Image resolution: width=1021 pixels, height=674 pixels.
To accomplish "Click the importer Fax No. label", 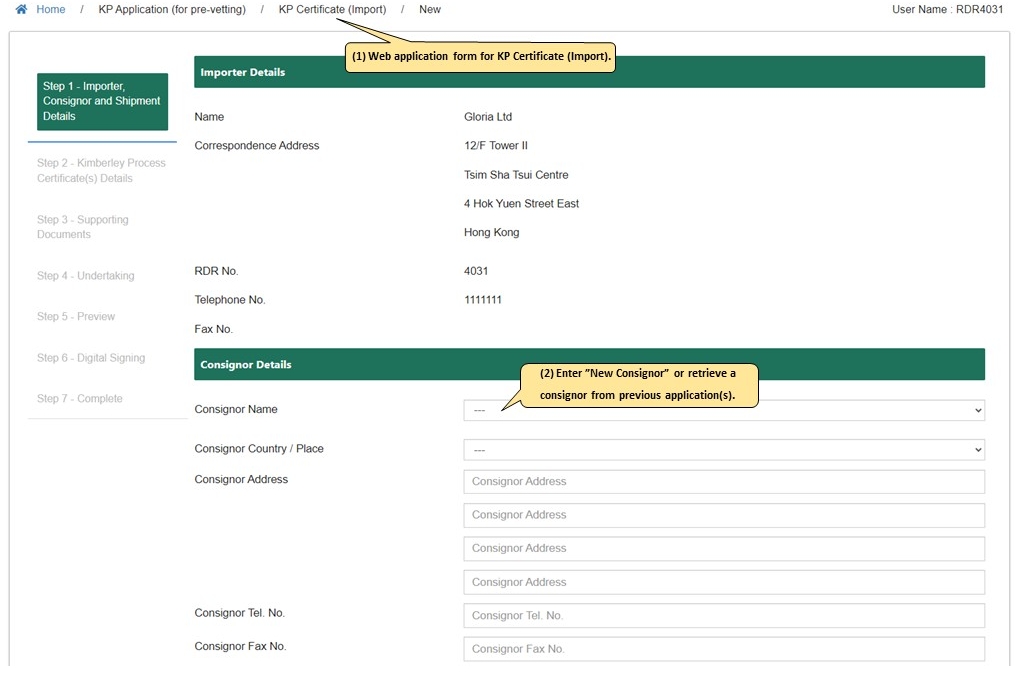I will point(214,329).
